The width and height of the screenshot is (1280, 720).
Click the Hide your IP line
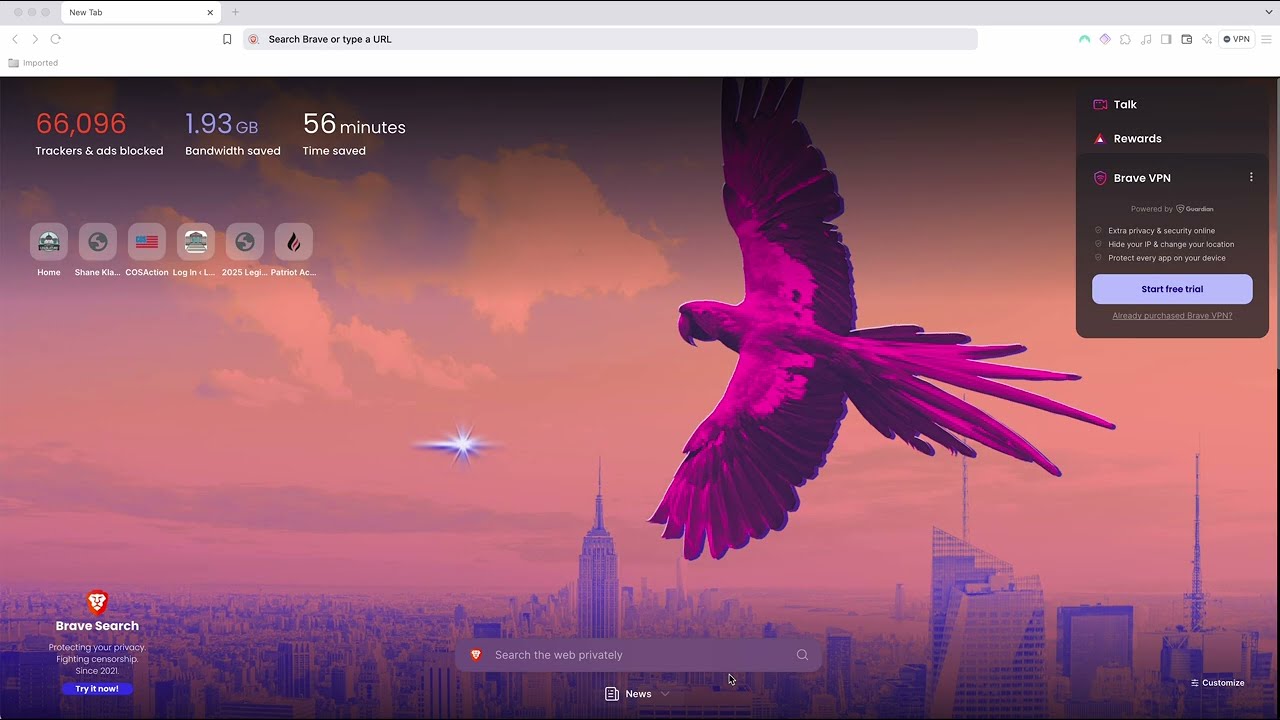(x=1171, y=244)
